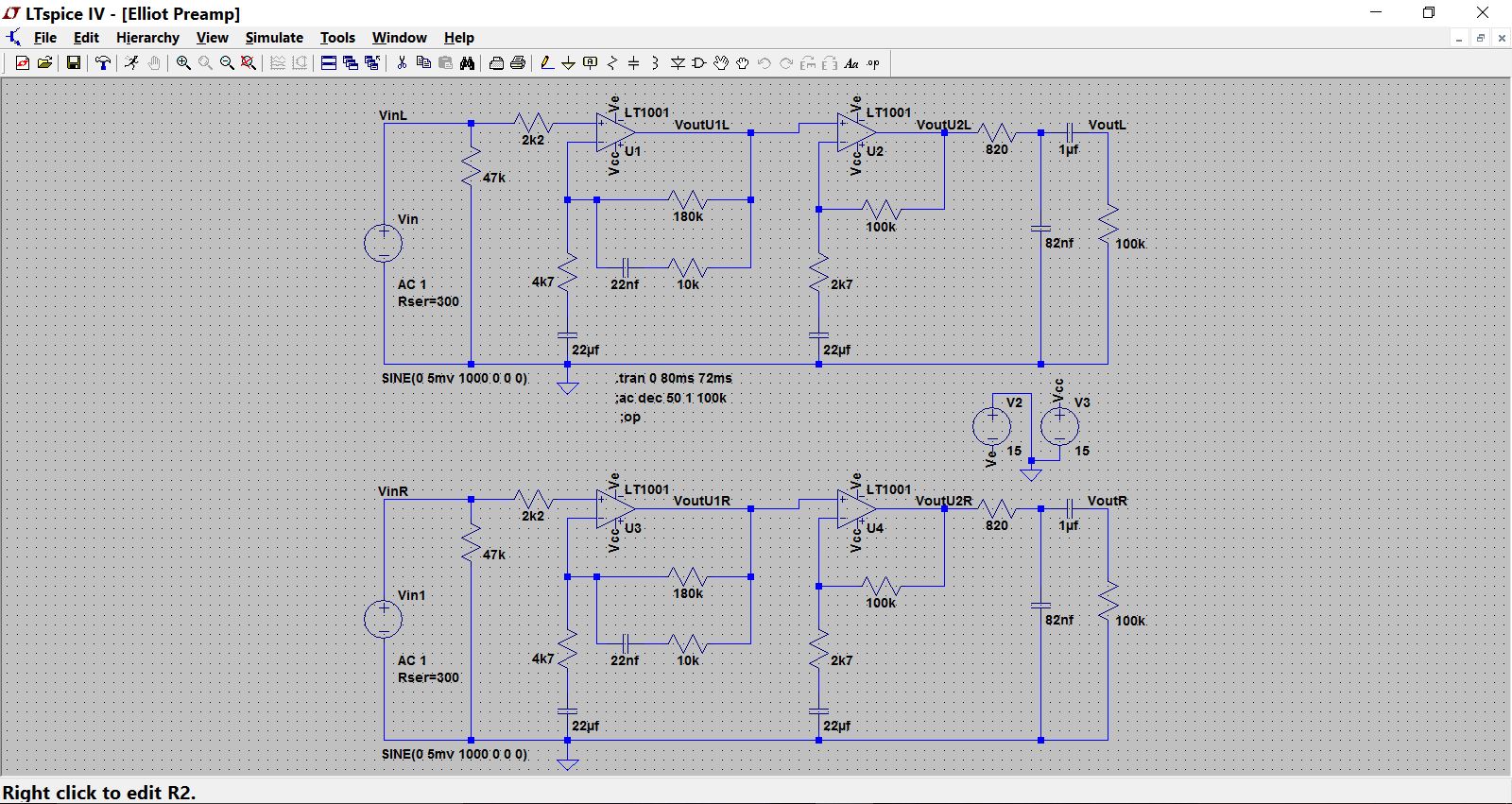Open the Window menu

tap(399, 38)
